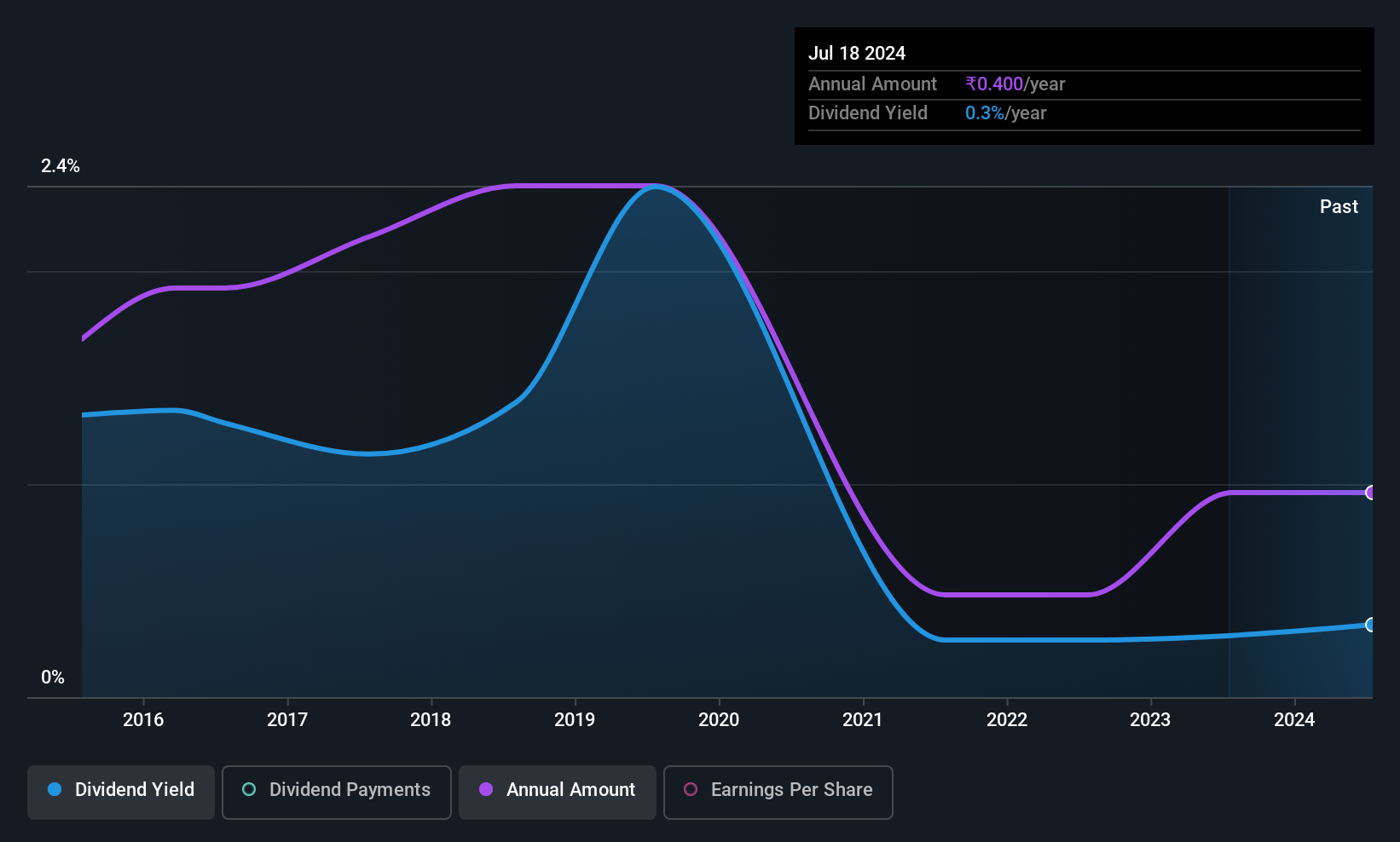Click the Past region label
Viewport: 1400px width, 842px height.
click(1339, 206)
